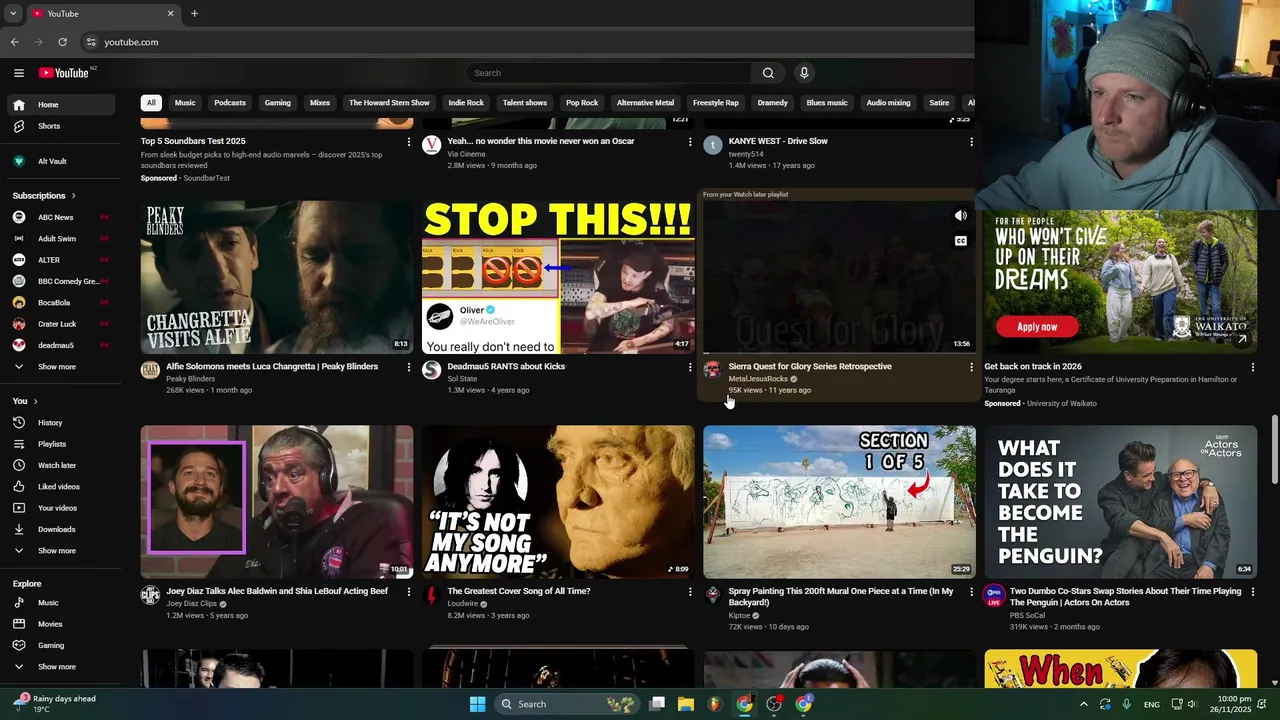Expand Show more under Explore section
The height and width of the screenshot is (720, 1280).
60,667
